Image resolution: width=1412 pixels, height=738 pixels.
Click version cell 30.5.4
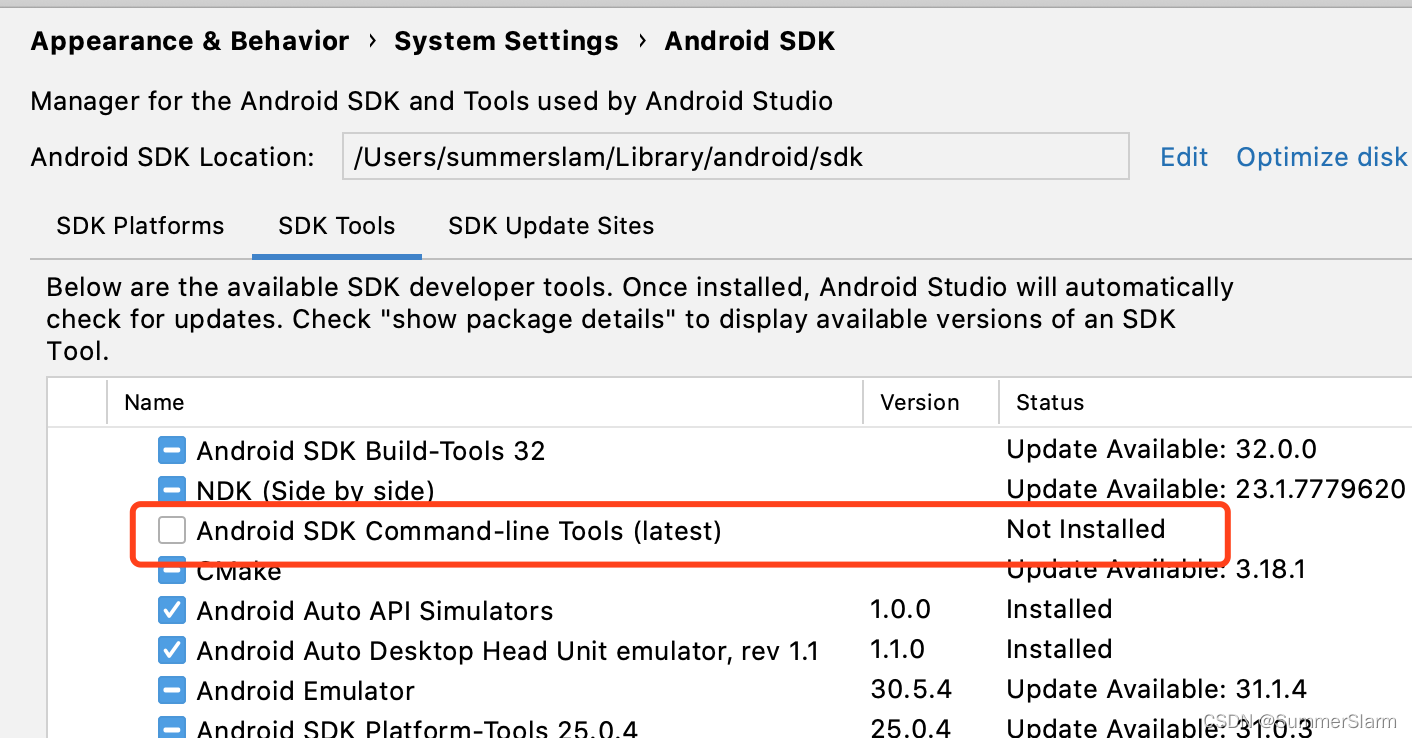(x=911, y=690)
